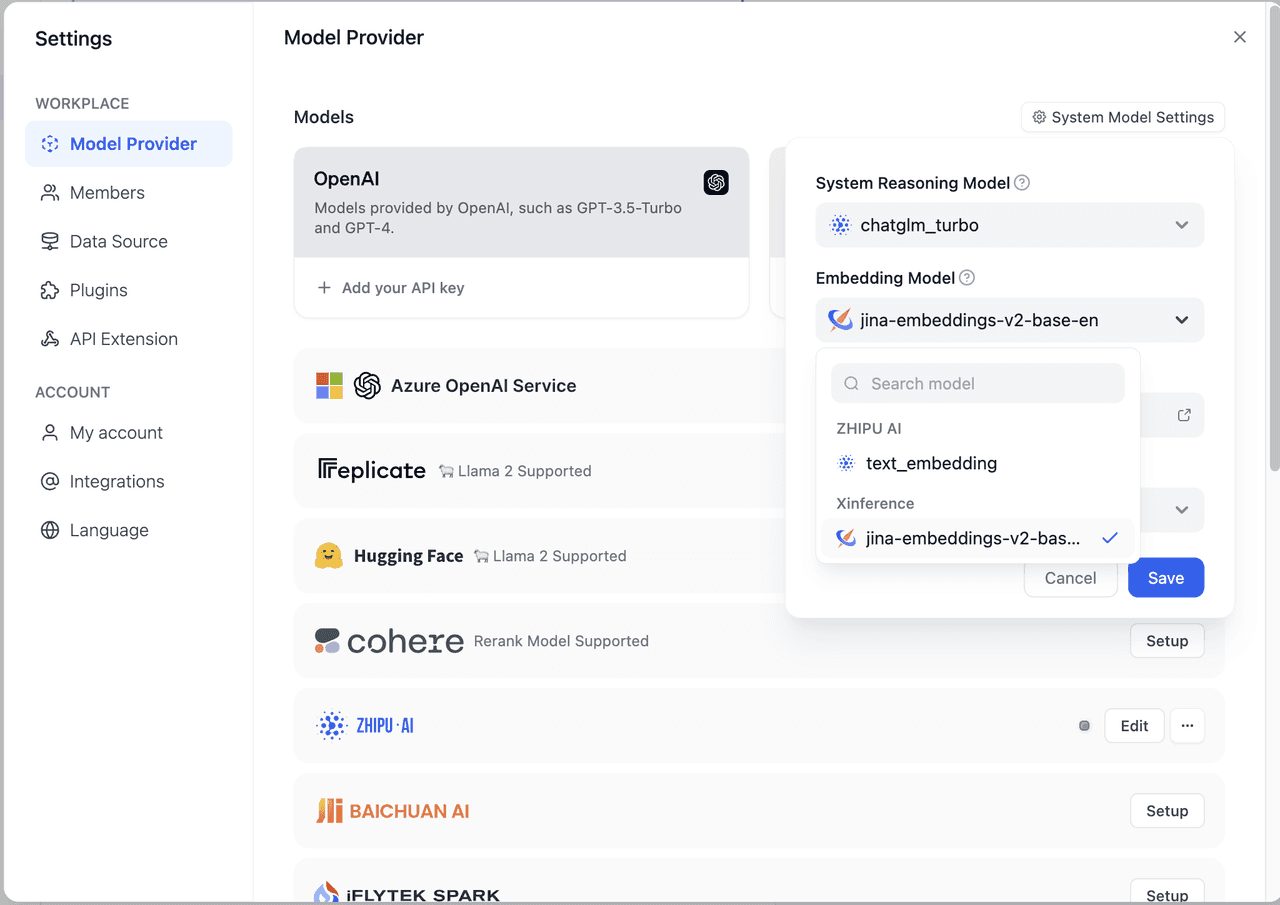The width and height of the screenshot is (1280, 905).
Task: Click Add your API key for OpenAI
Action: pos(402,288)
